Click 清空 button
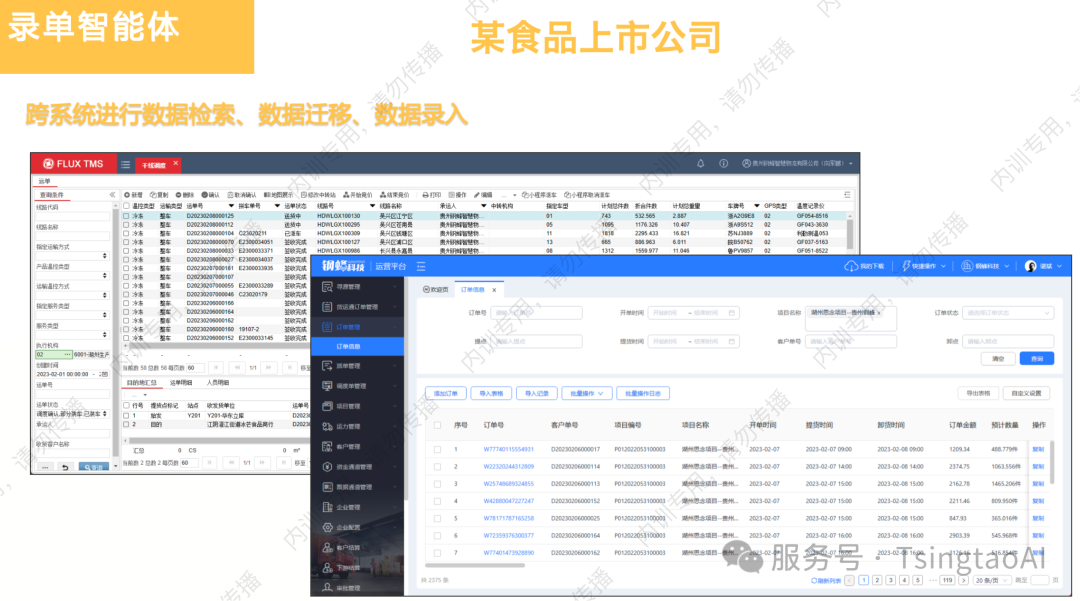Viewport: 1080px width, 601px height. point(998,359)
